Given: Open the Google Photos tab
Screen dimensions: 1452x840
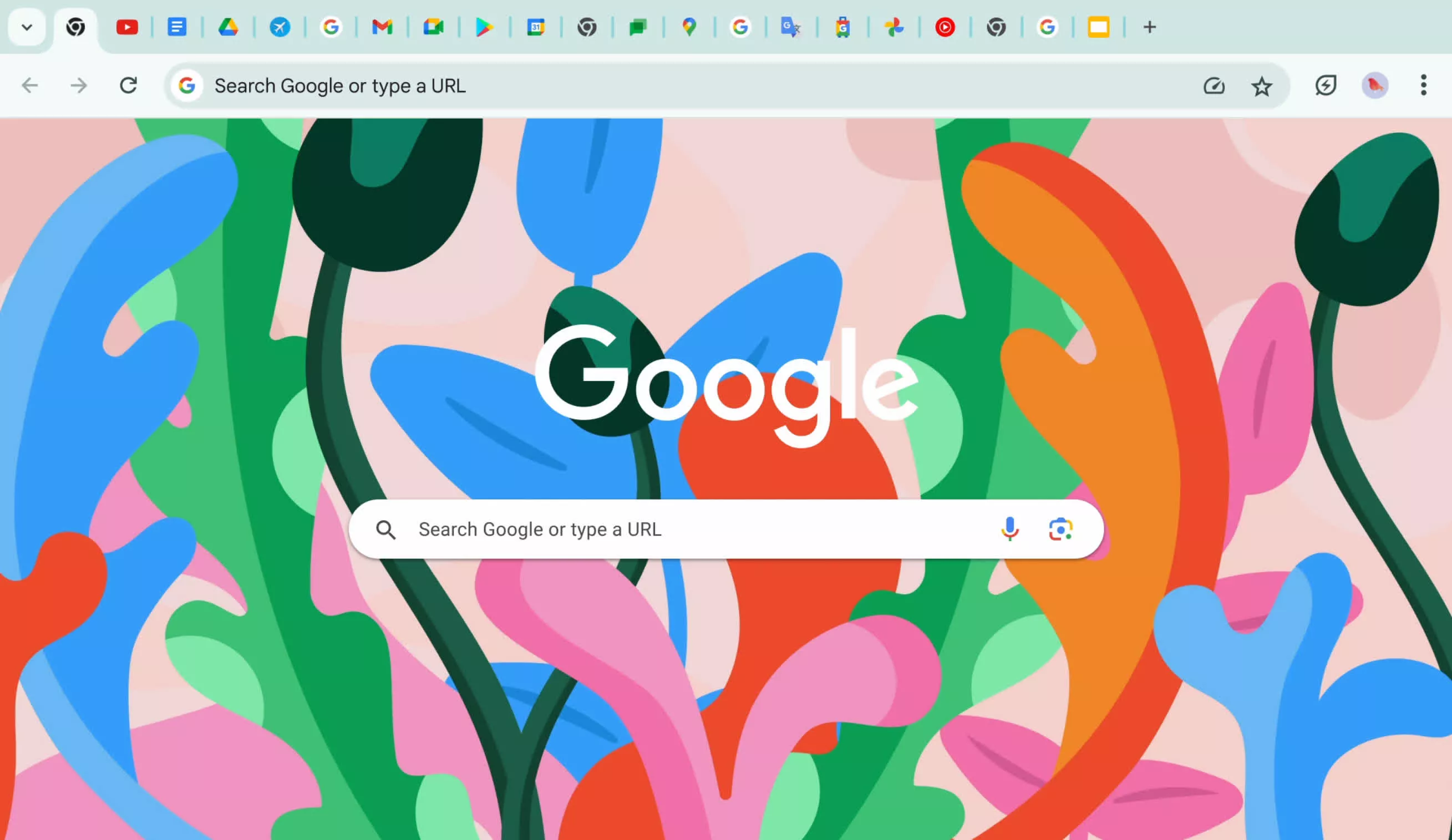Looking at the screenshot, I should click(893, 27).
